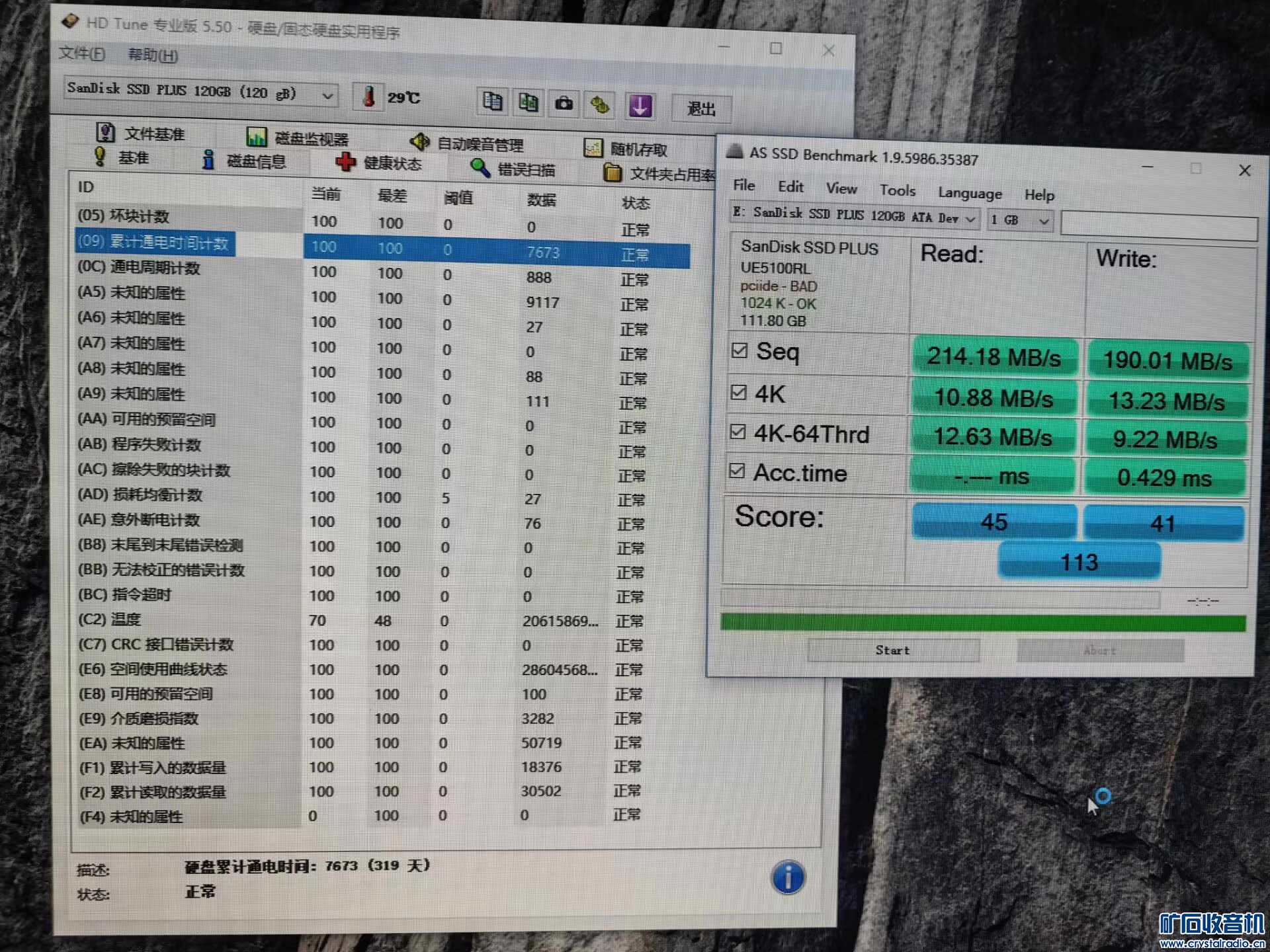Expand the 1 GB test size dropdown
Screen dimensions: 1270x952
click(x=1043, y=221)
